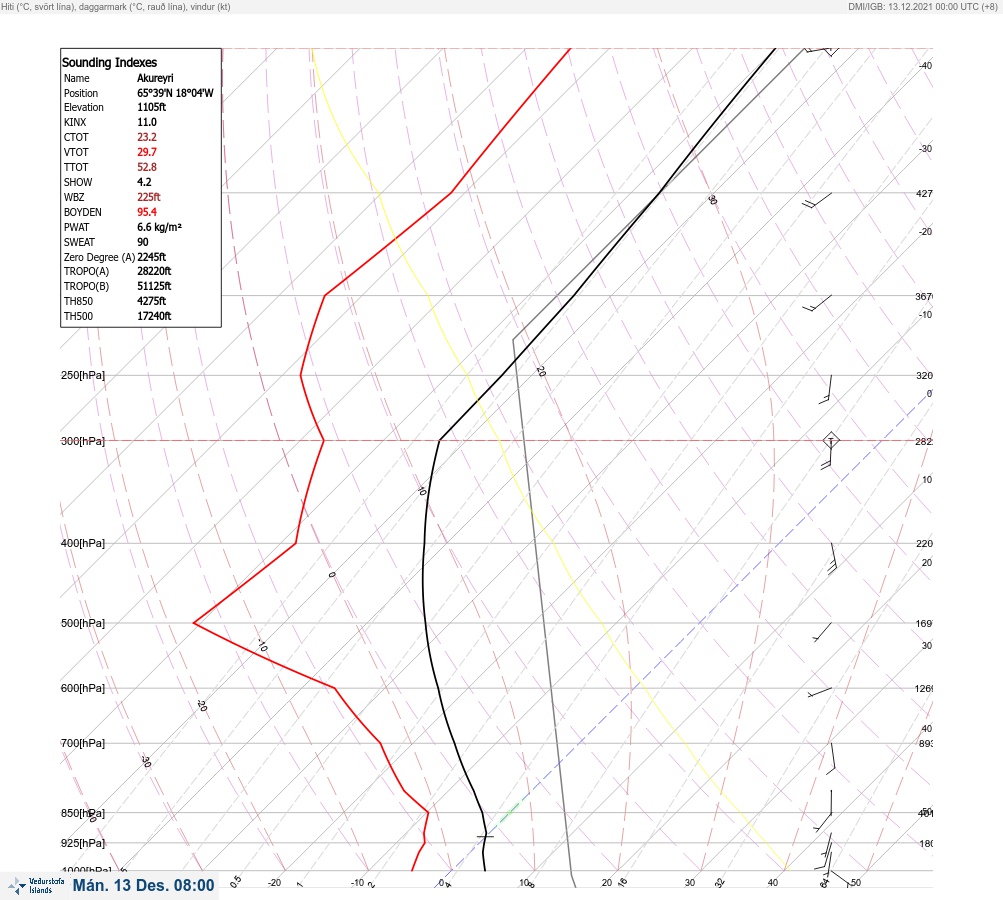Click the 'Mán. 13 Des. 08:00' date label
Viewport: 1003px width, 900px height.
pos(143,885)
